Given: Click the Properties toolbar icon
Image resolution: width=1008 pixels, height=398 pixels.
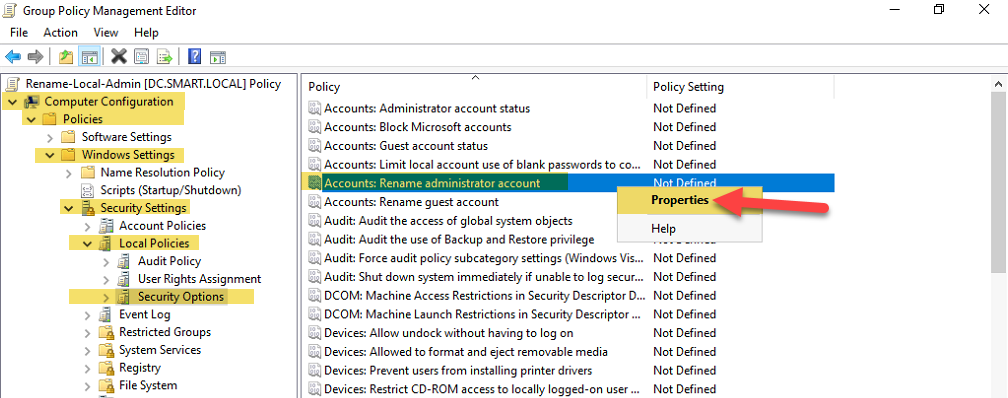Looking at the screenshot, I should pyautogui.click(x=141, y=57).
